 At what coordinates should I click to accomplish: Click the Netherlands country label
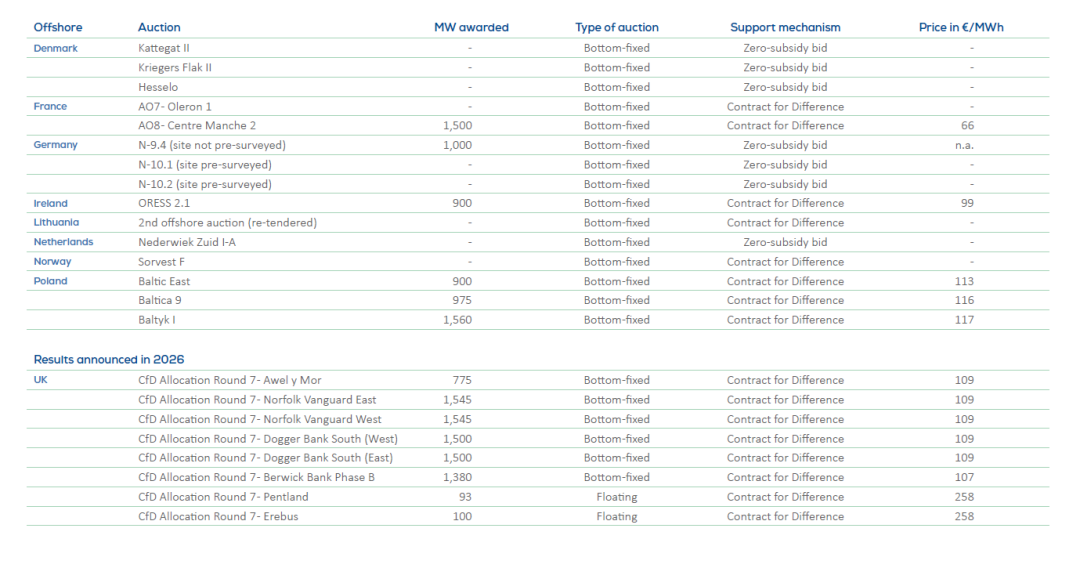64,242
